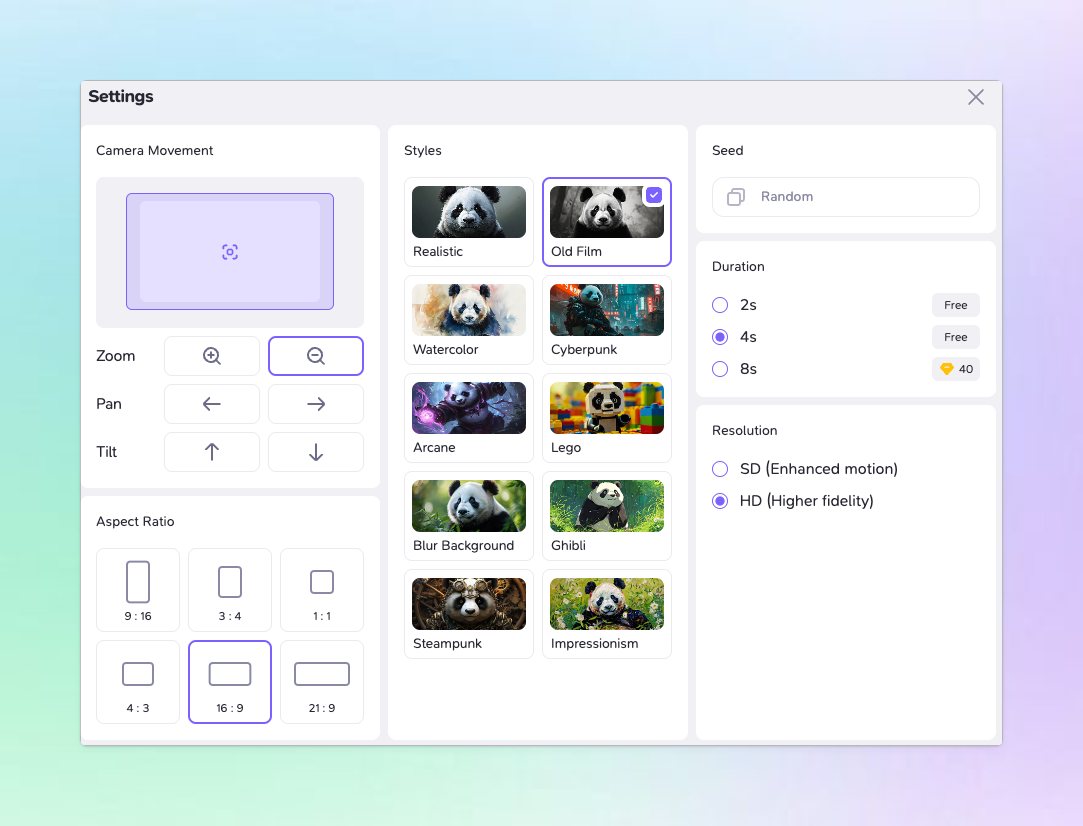Click the Free badge next to 2s
Screen dimensions: 1083x826
tap(956, 305)
